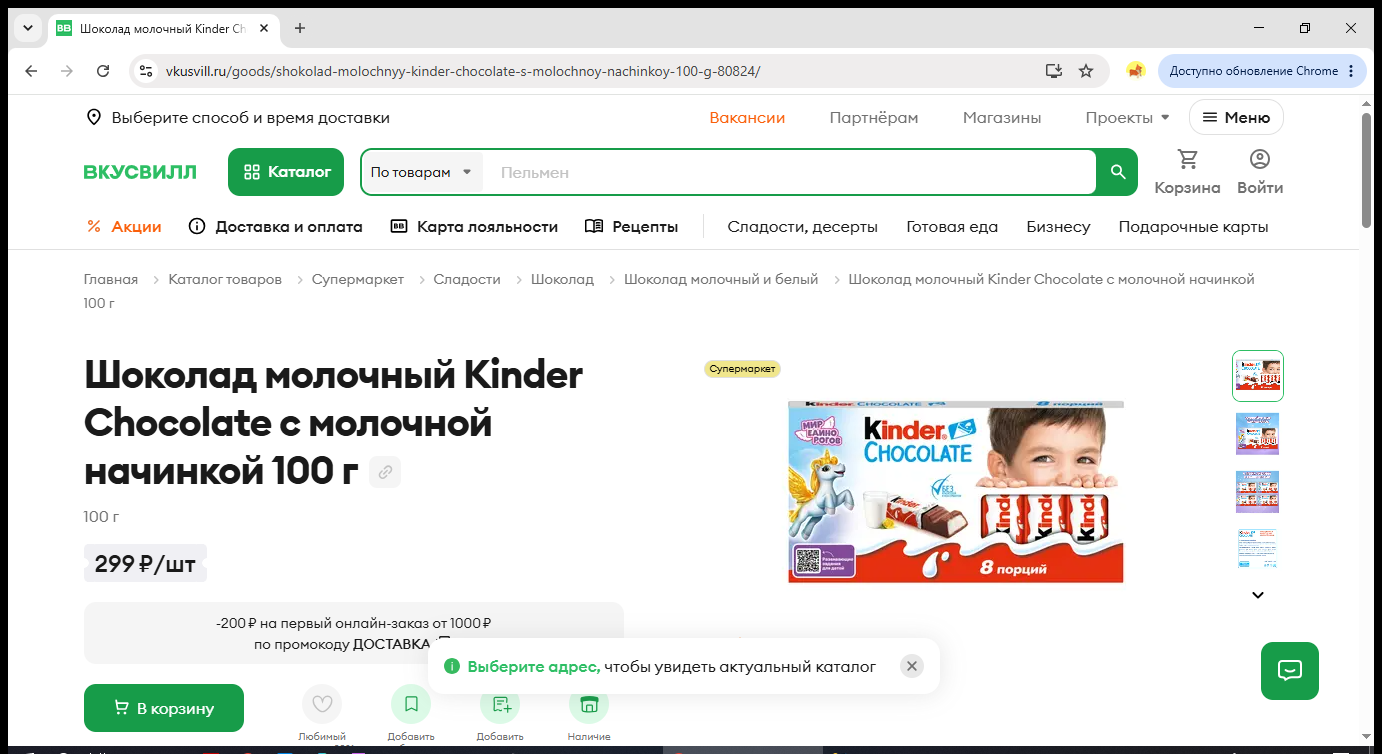The height and width of the screenshot is (754, 1382).
Task: Choose delivery method via Выберите способ и время доставки
Action: coord(238,117)
